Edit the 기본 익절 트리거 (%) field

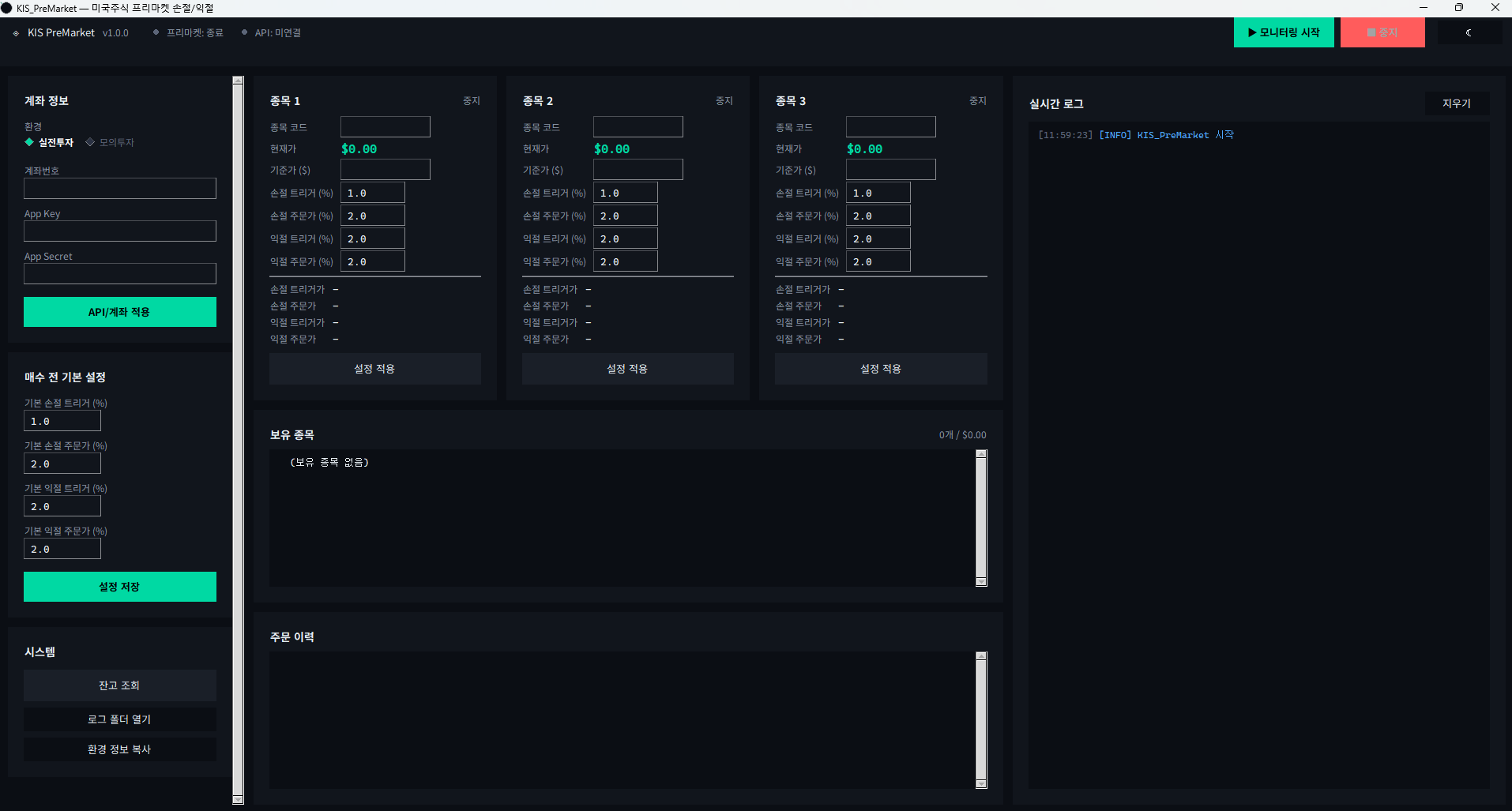point(62,506)
